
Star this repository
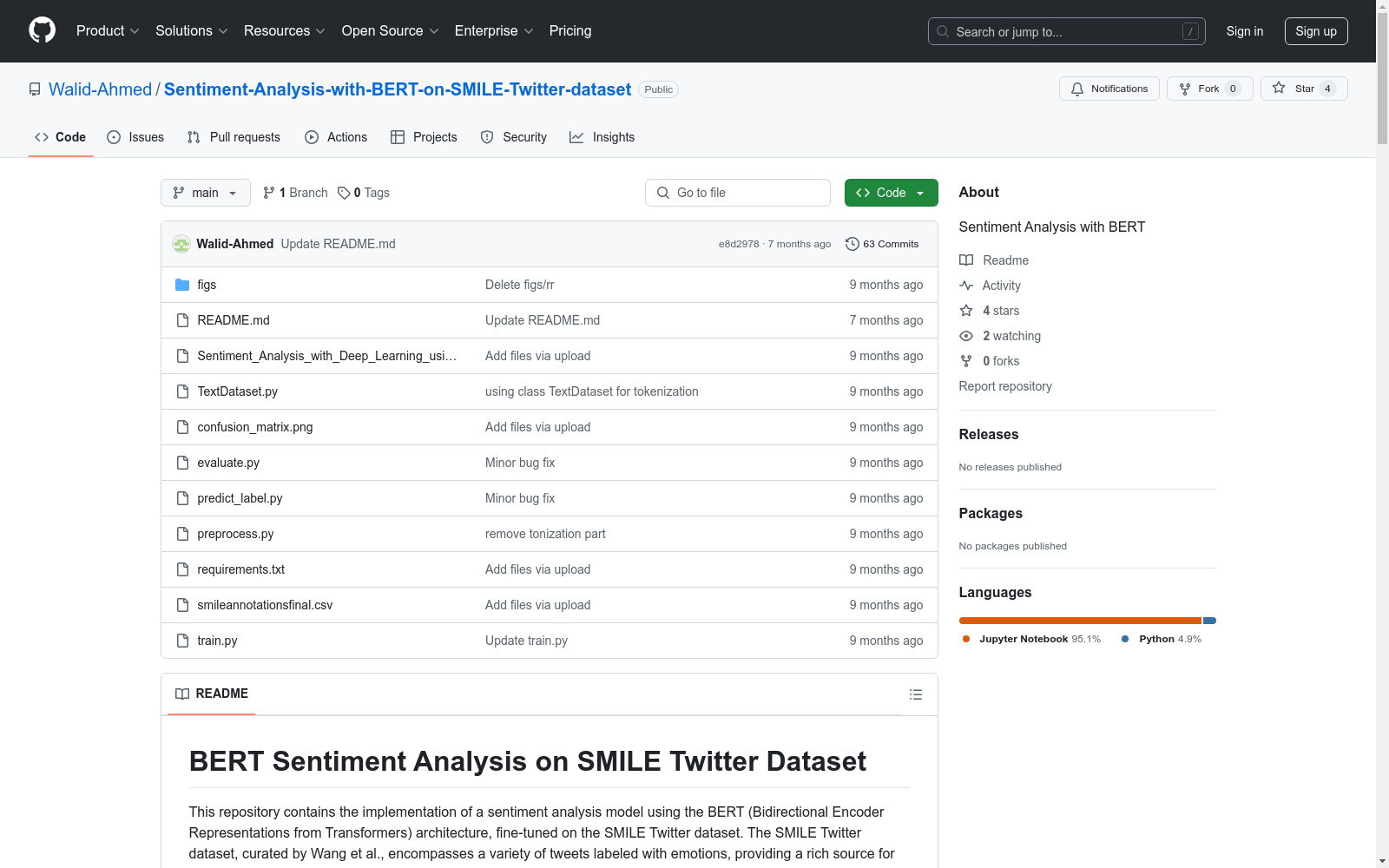1303,89
